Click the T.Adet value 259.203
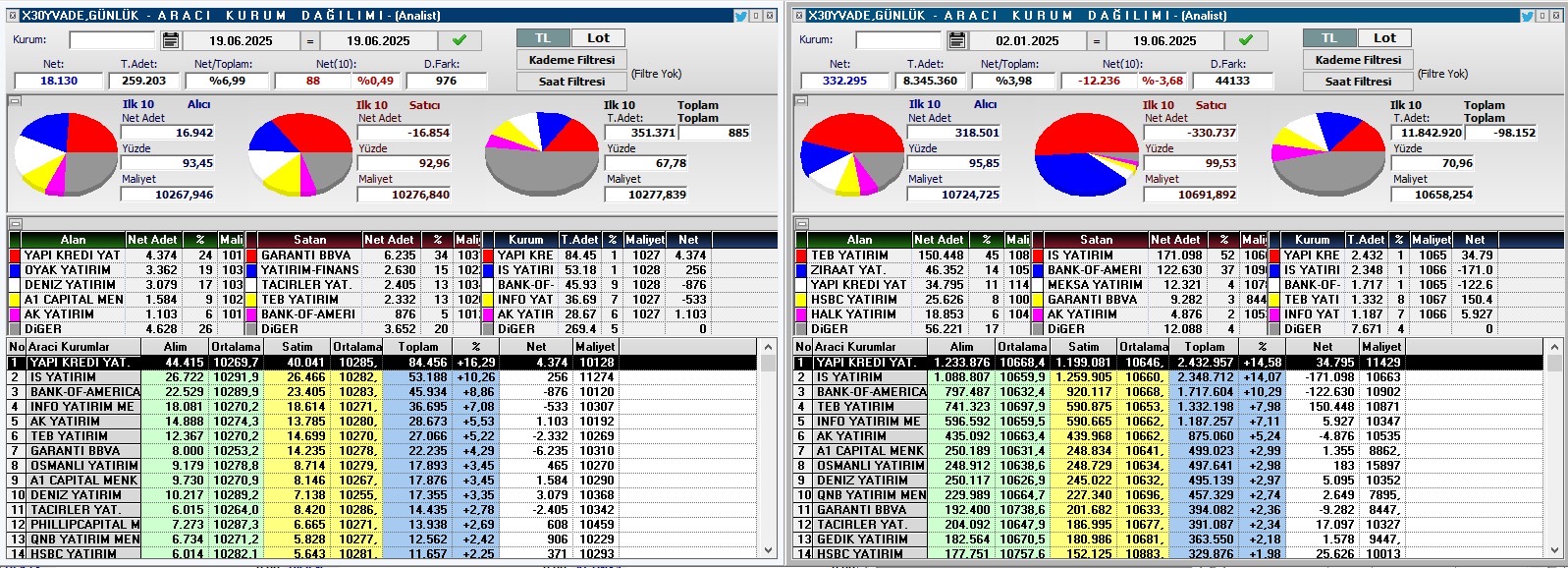The width and height of the screenshot is (1568, 568). tap(144, 81)
